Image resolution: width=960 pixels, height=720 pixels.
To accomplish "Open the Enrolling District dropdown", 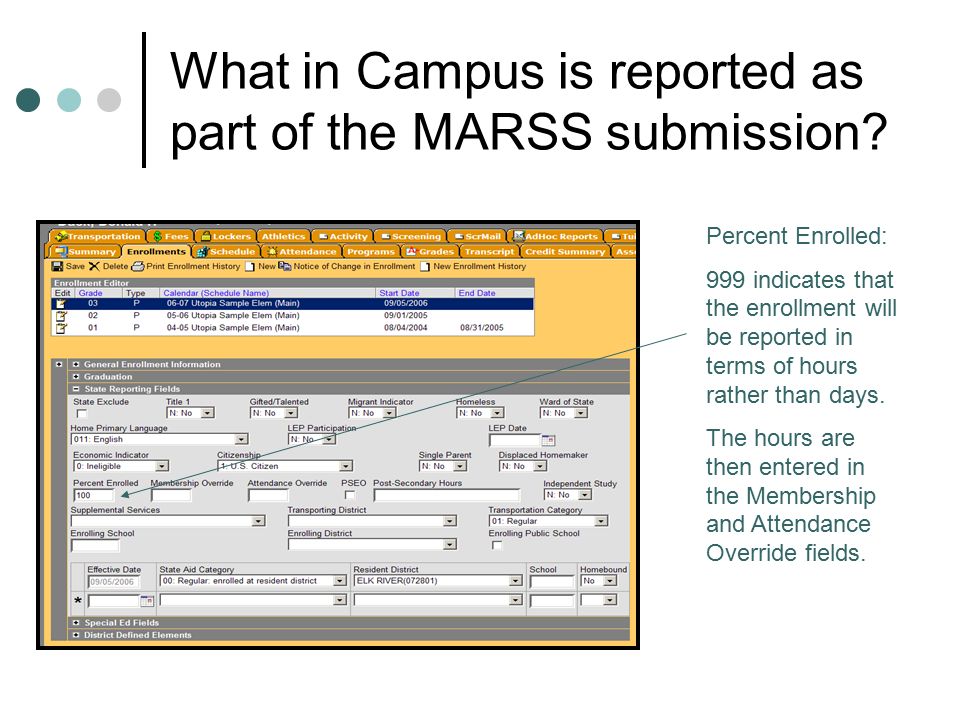I will [x=450, y=544].
